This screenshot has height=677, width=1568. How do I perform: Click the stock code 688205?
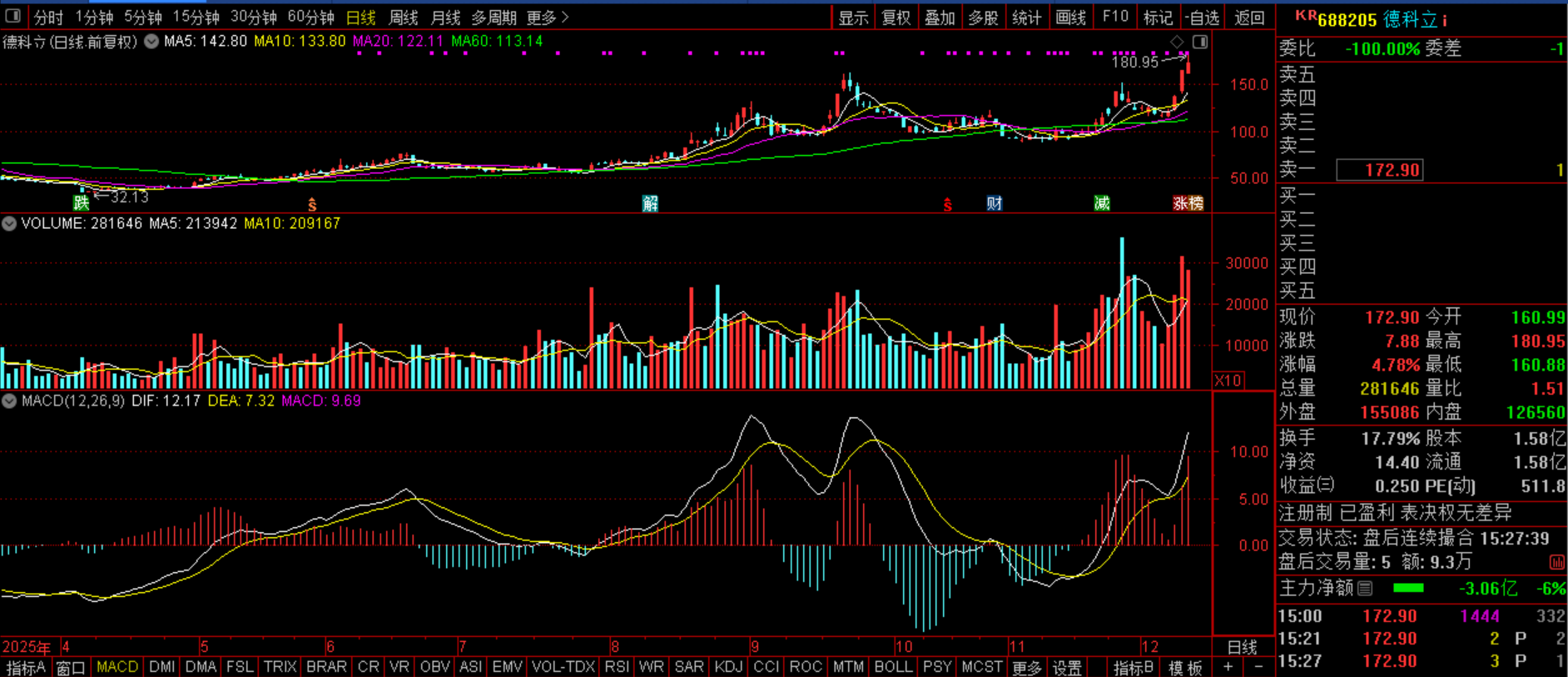[x=1347, y=20]
